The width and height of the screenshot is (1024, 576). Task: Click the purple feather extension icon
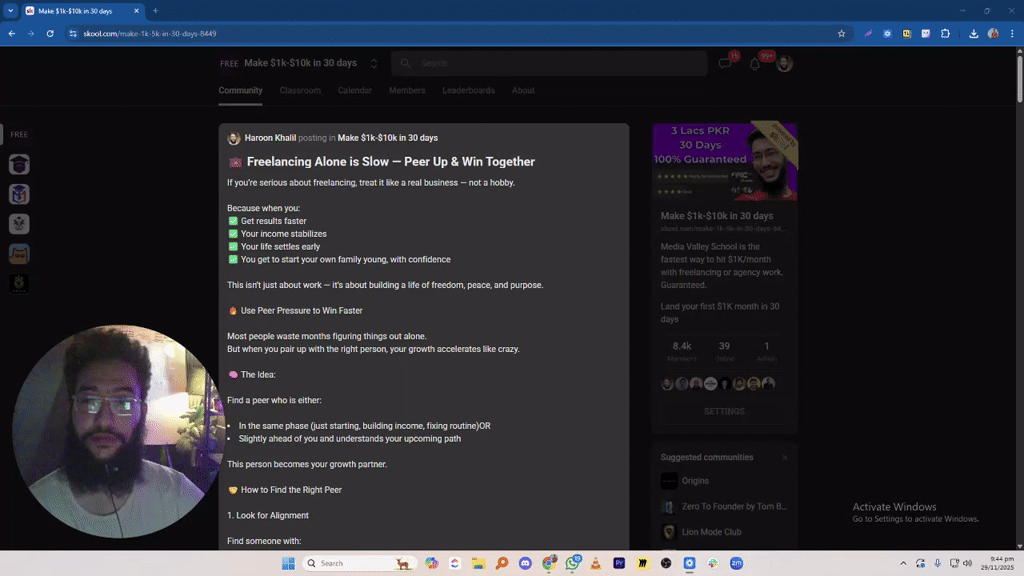[x=868, y=33]
